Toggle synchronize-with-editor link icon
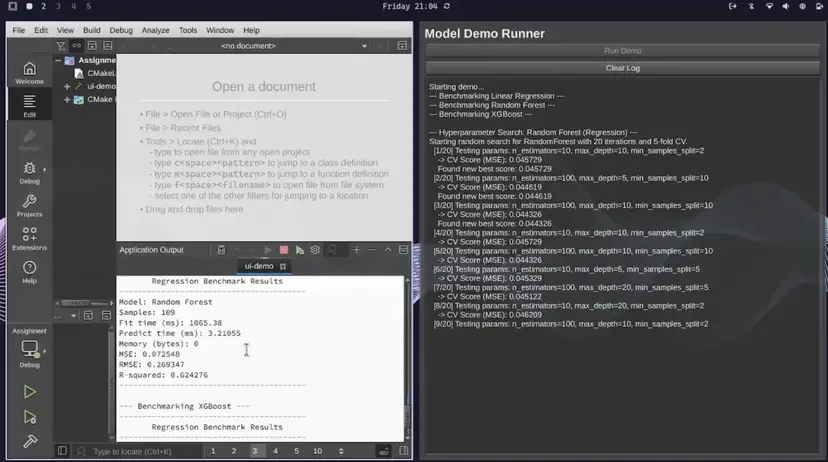This screenshot has width=828, height=462. pyautogui.click(x=77, y=46)
